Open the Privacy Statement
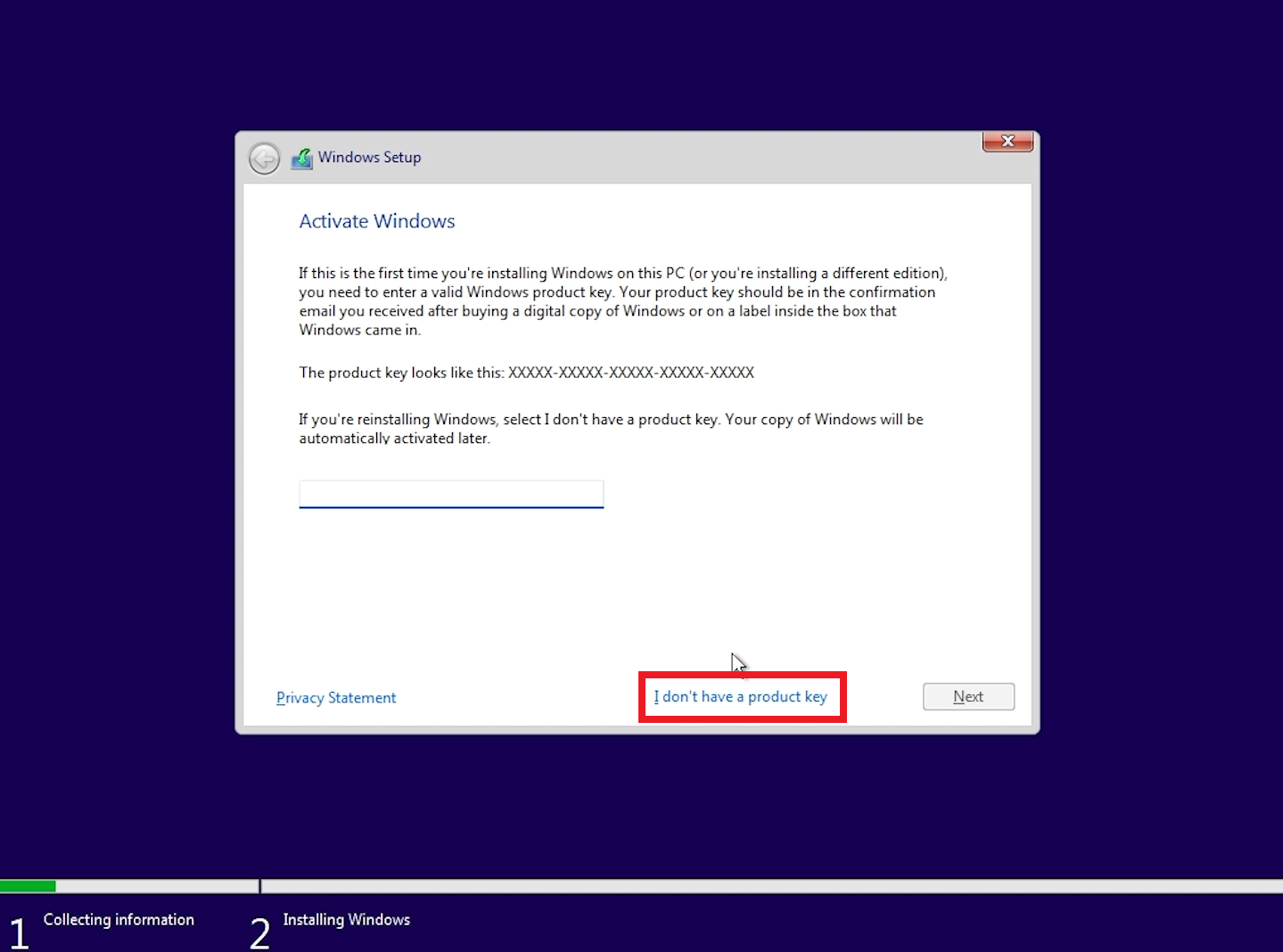This screenshot has width=1283, height=952. coord(336,697)
